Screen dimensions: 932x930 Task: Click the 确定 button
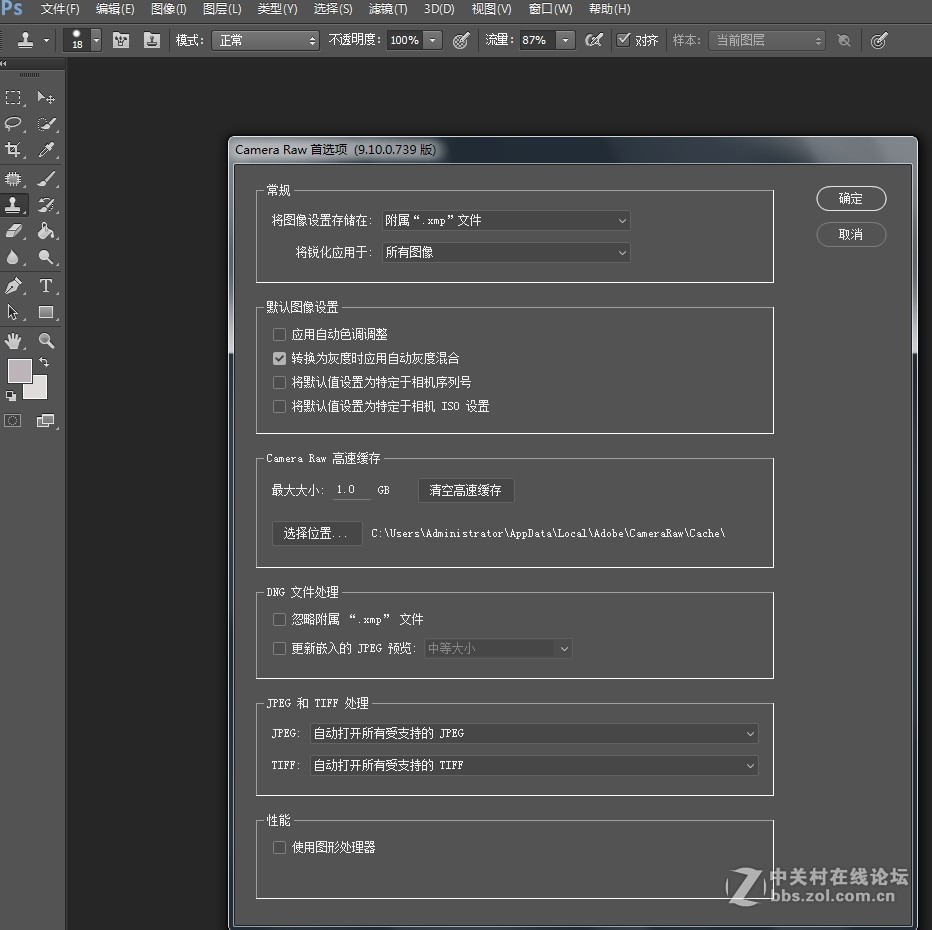pos(851,198)
